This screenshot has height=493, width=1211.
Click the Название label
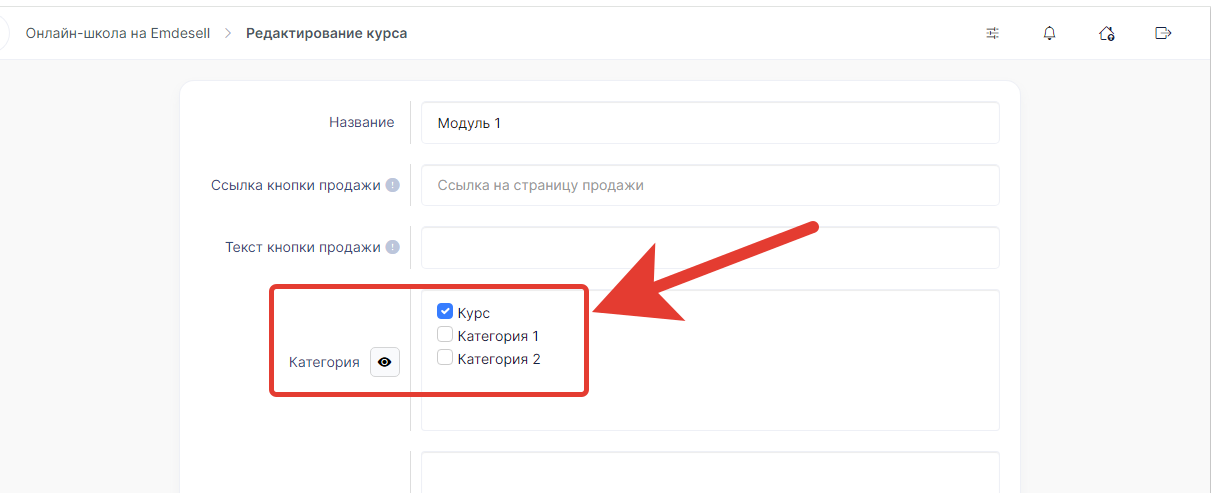tap(362, 122)
